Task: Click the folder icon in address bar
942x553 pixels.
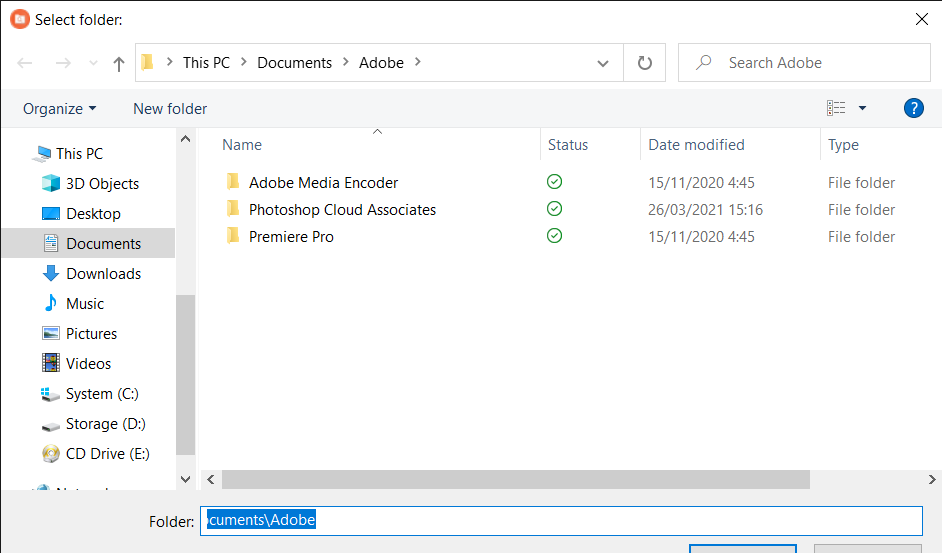Action: 147,63
